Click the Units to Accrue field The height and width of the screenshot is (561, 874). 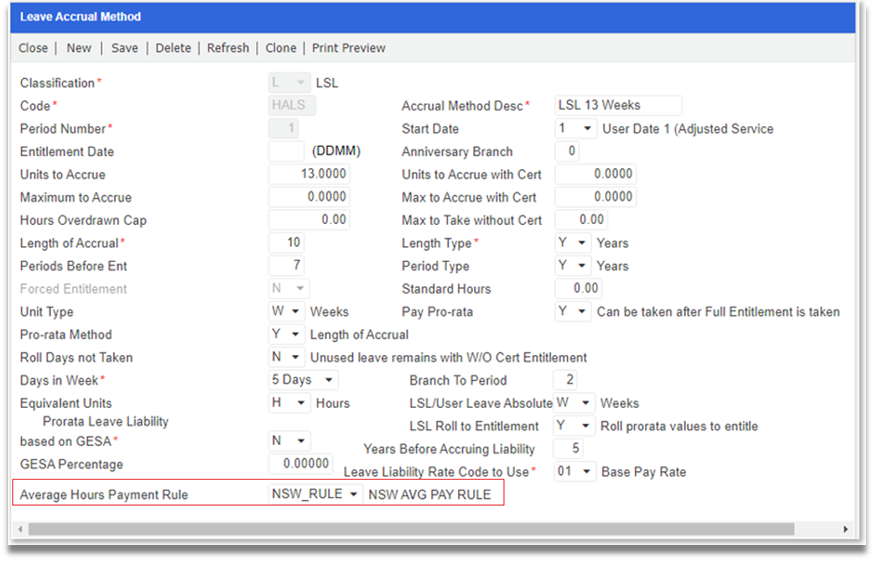point(310,174)
